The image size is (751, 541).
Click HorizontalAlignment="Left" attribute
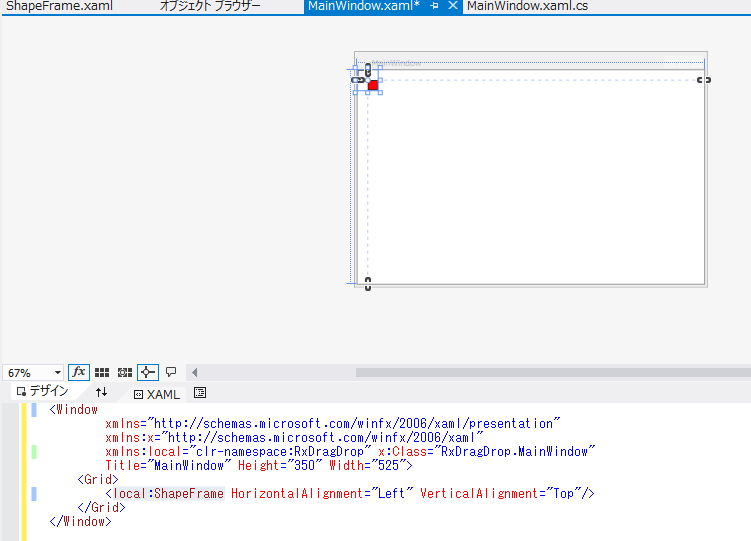coord(322,494)
